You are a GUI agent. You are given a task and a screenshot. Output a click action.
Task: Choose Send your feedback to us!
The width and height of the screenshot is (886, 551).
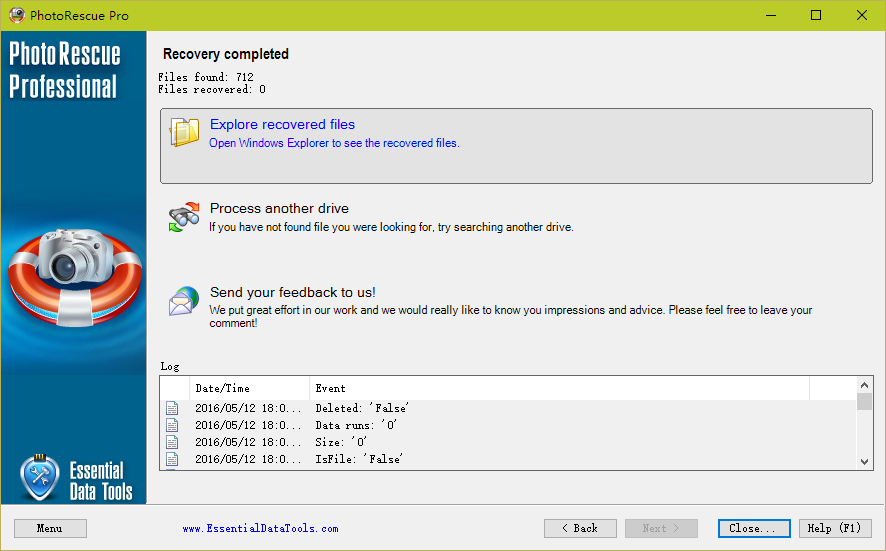click(x=293, y=292)
